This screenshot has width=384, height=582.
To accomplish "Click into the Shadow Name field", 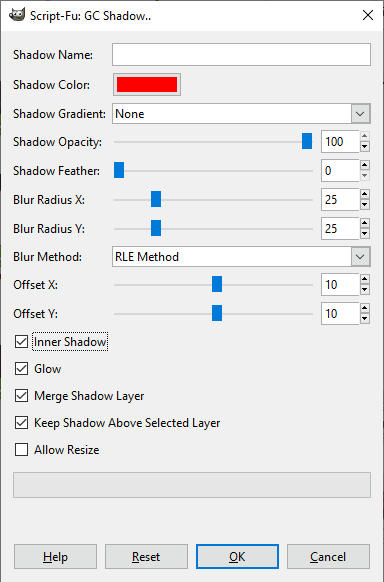I will point(241,55).
